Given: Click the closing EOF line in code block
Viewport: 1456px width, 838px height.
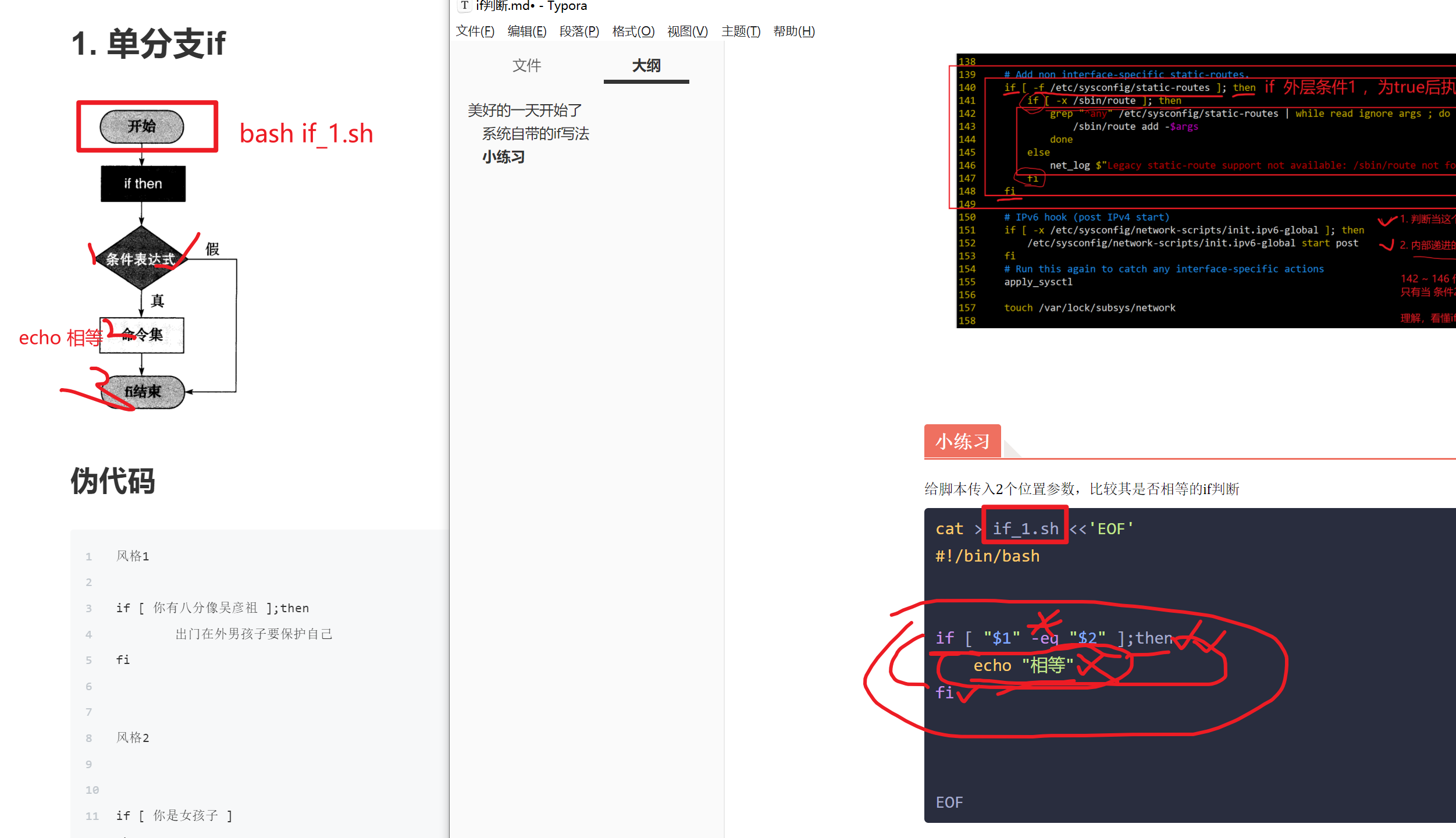Looking at the screenshot, I should [x=949, y=803].
